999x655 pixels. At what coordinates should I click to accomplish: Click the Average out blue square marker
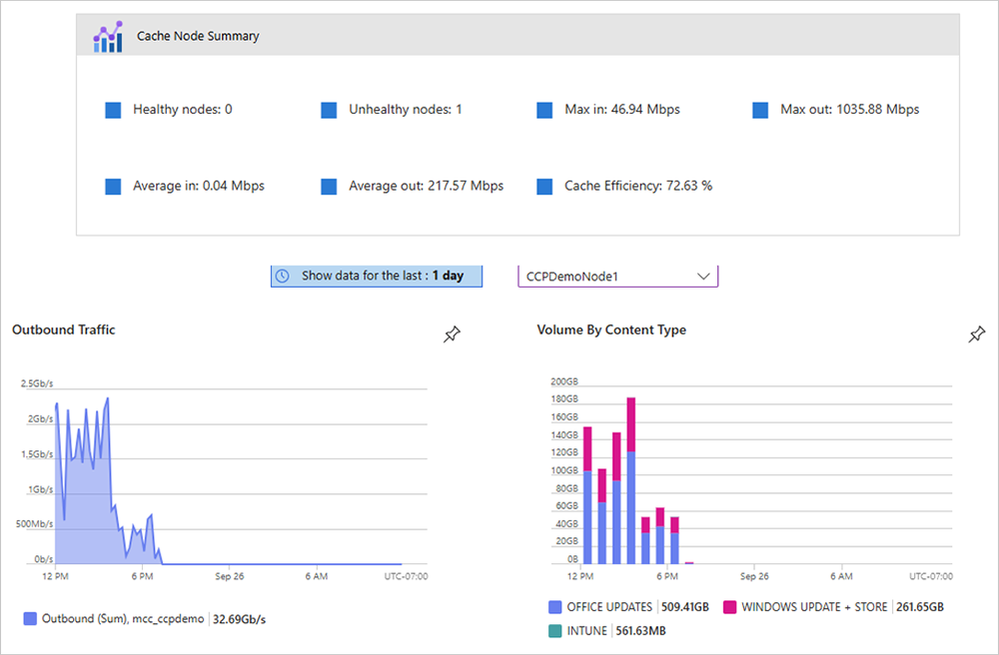click(x=329, y=187)
